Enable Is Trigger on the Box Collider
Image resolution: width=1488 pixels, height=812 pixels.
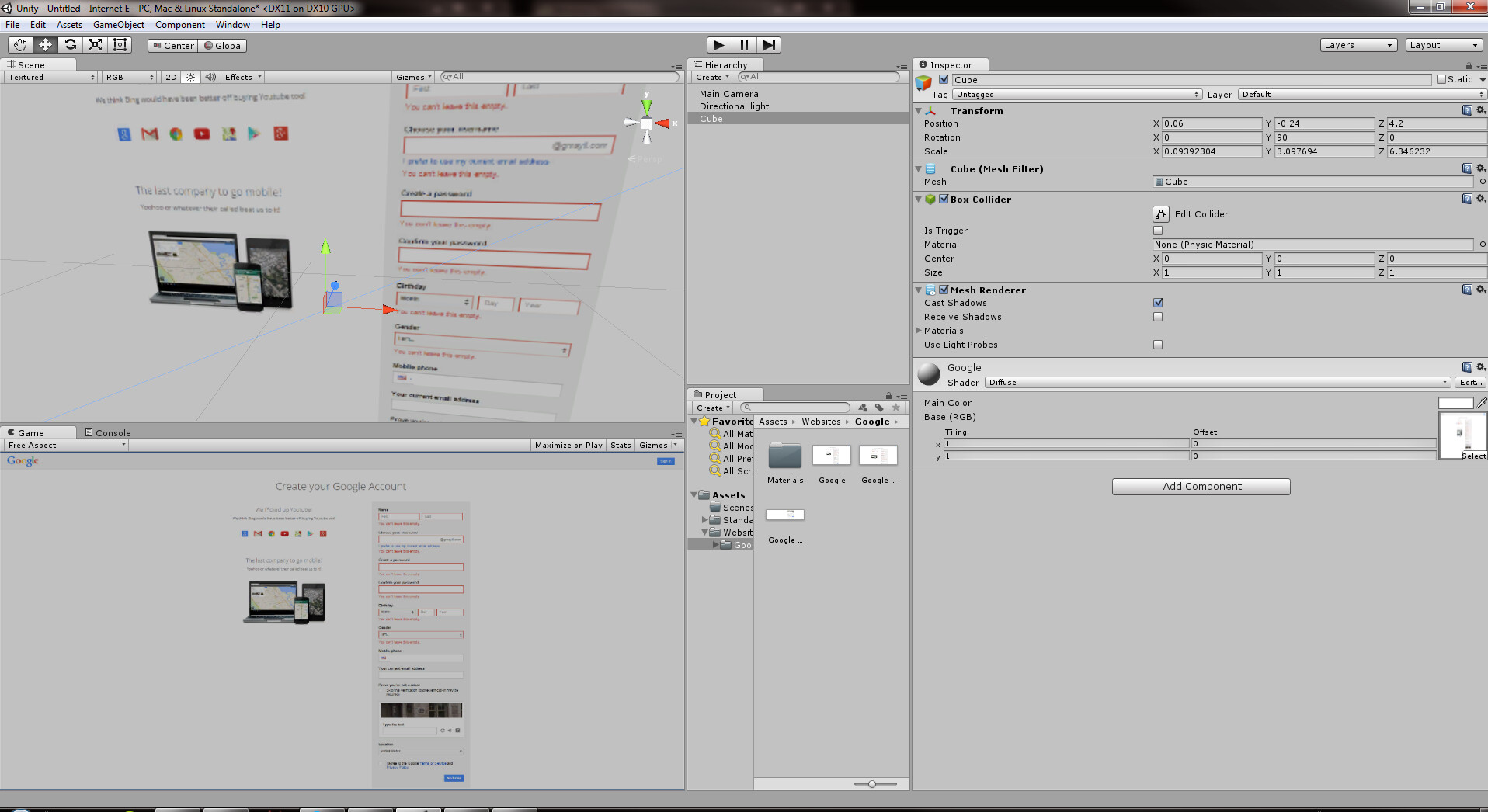click(x=1157, y=230)
